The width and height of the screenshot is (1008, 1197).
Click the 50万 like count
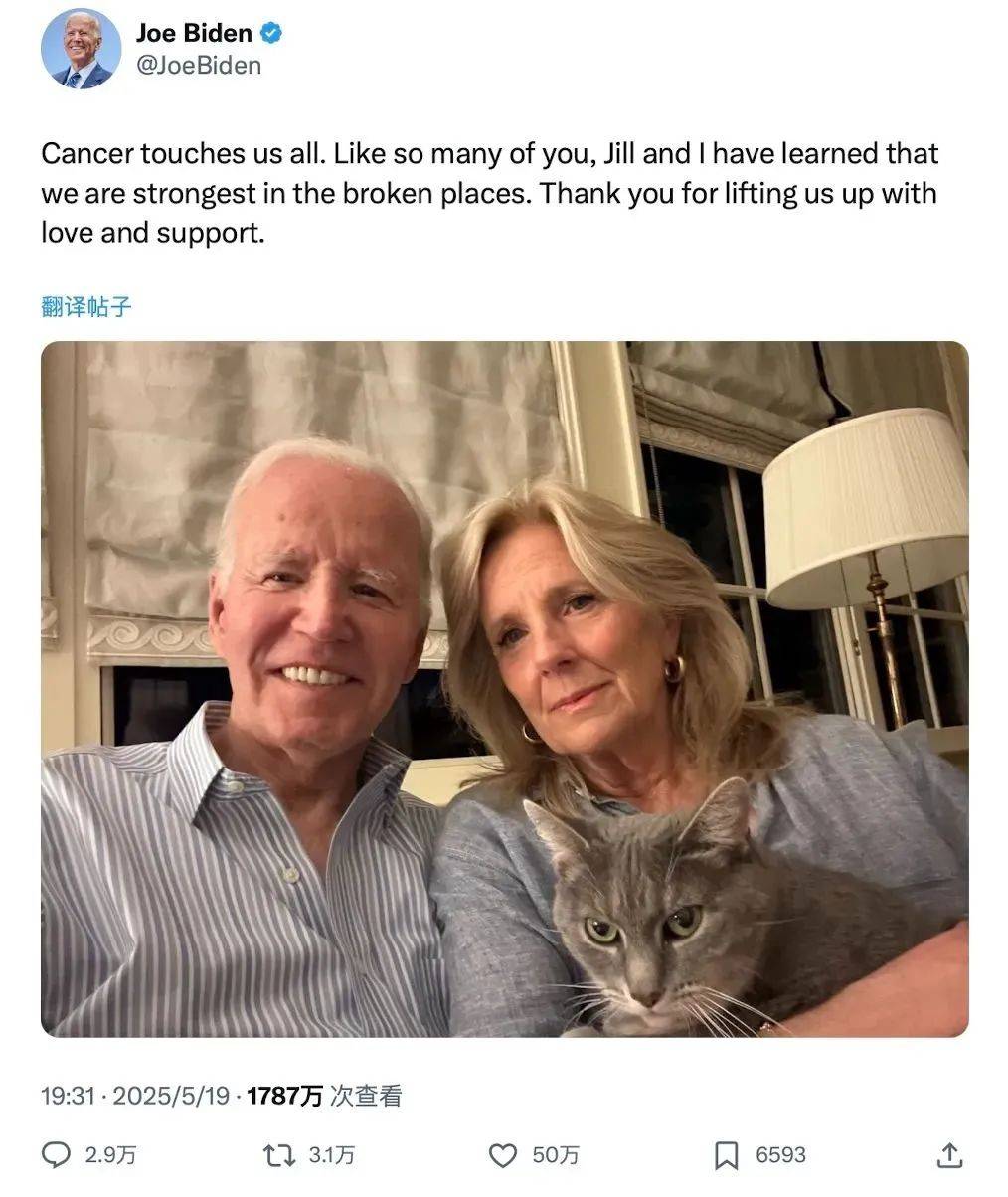(556, 1155)
